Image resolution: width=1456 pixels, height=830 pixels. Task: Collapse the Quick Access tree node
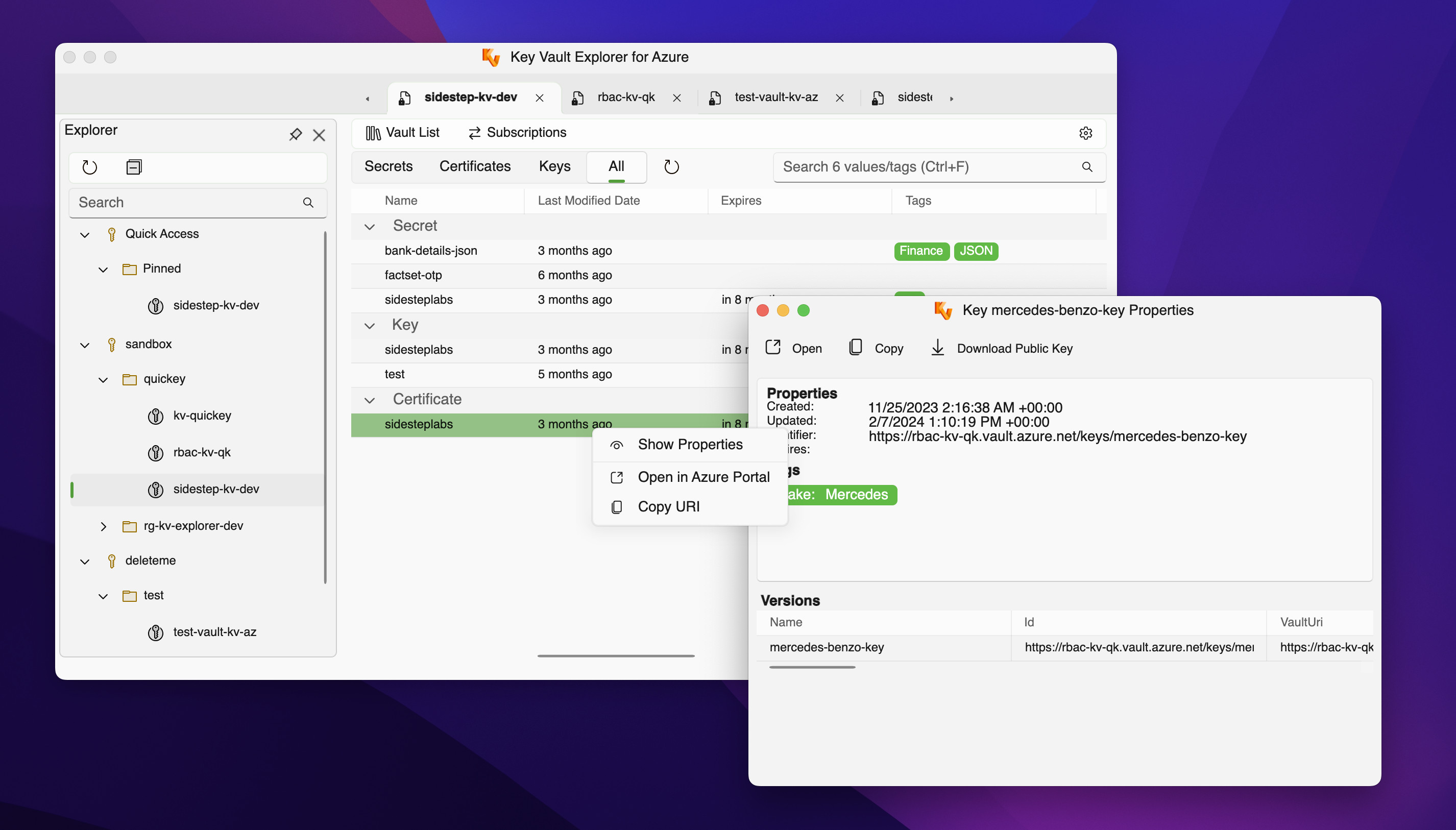point(85,234)
